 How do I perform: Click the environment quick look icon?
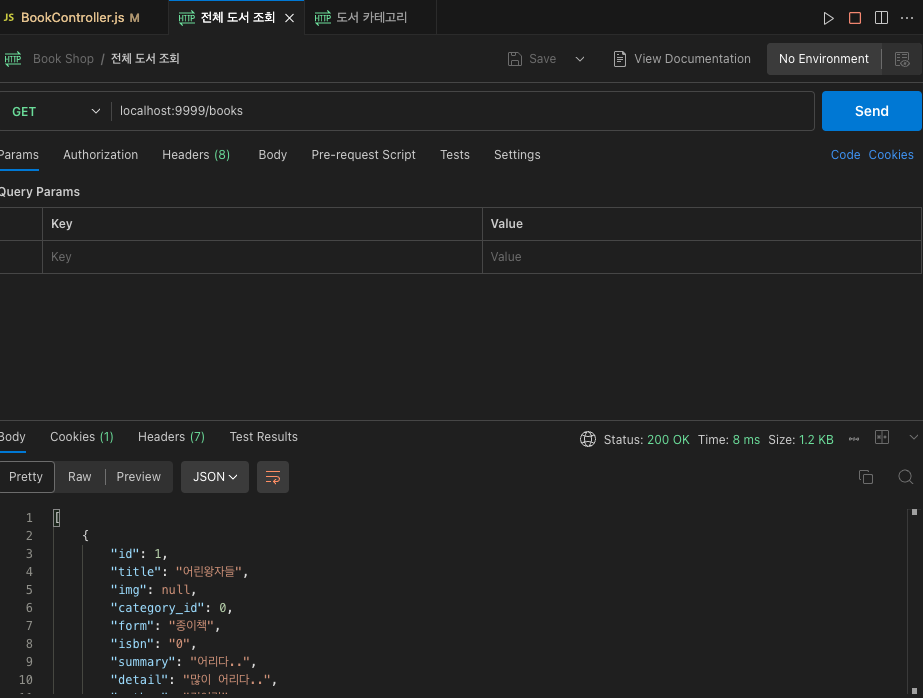(x=902, y=59)
